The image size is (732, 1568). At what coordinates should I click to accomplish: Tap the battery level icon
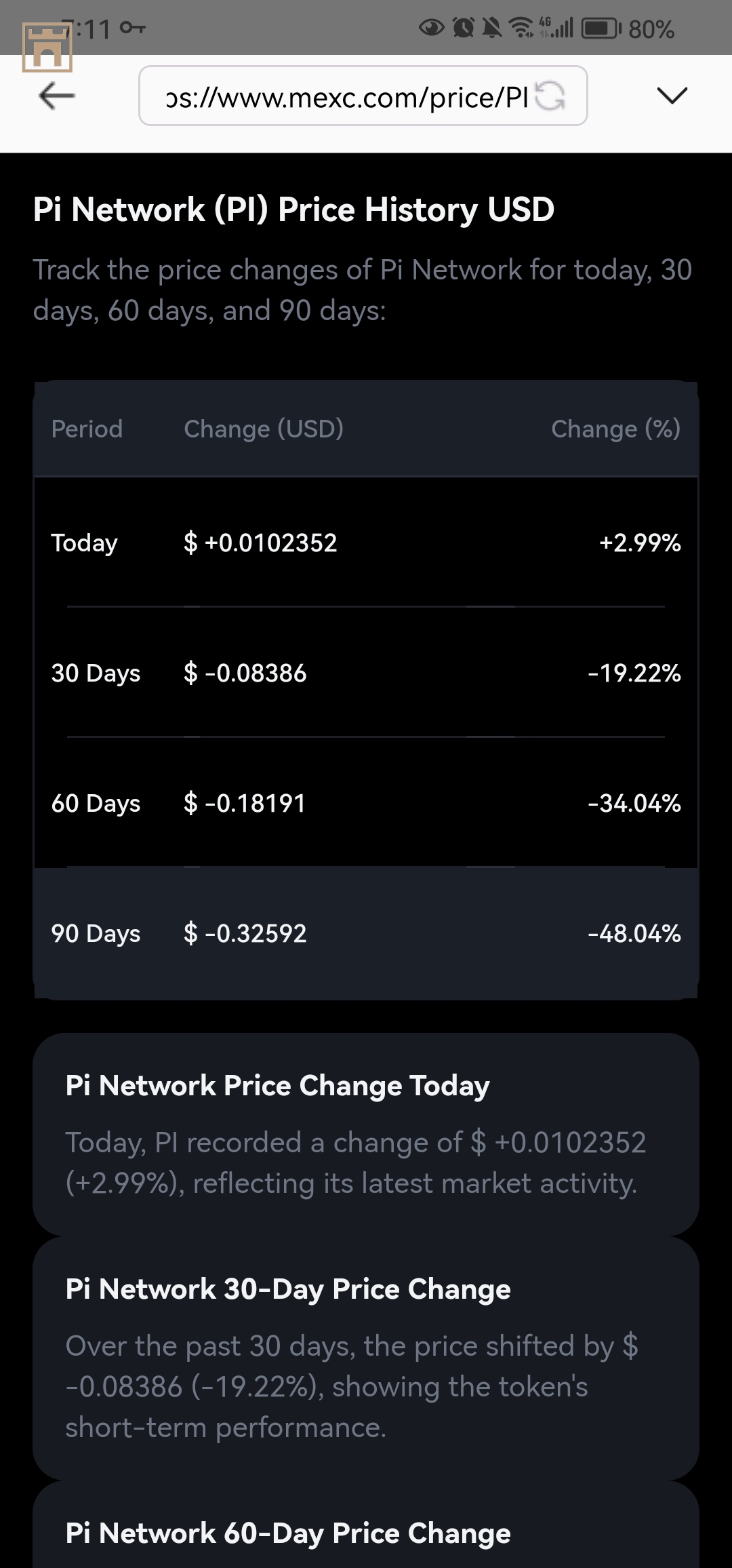[x=601, y=28]
